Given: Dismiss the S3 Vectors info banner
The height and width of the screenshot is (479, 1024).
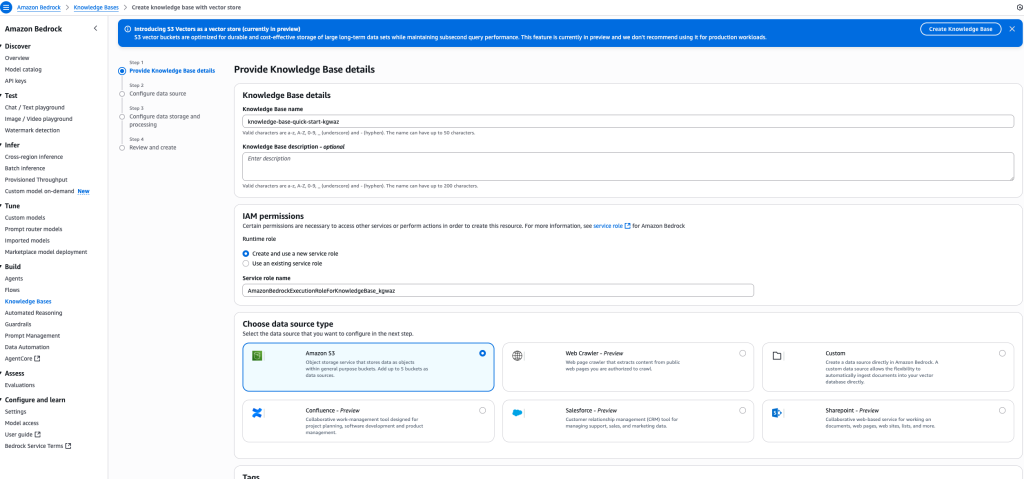Looking at the screenshot, I should (x=1012, y=29).
